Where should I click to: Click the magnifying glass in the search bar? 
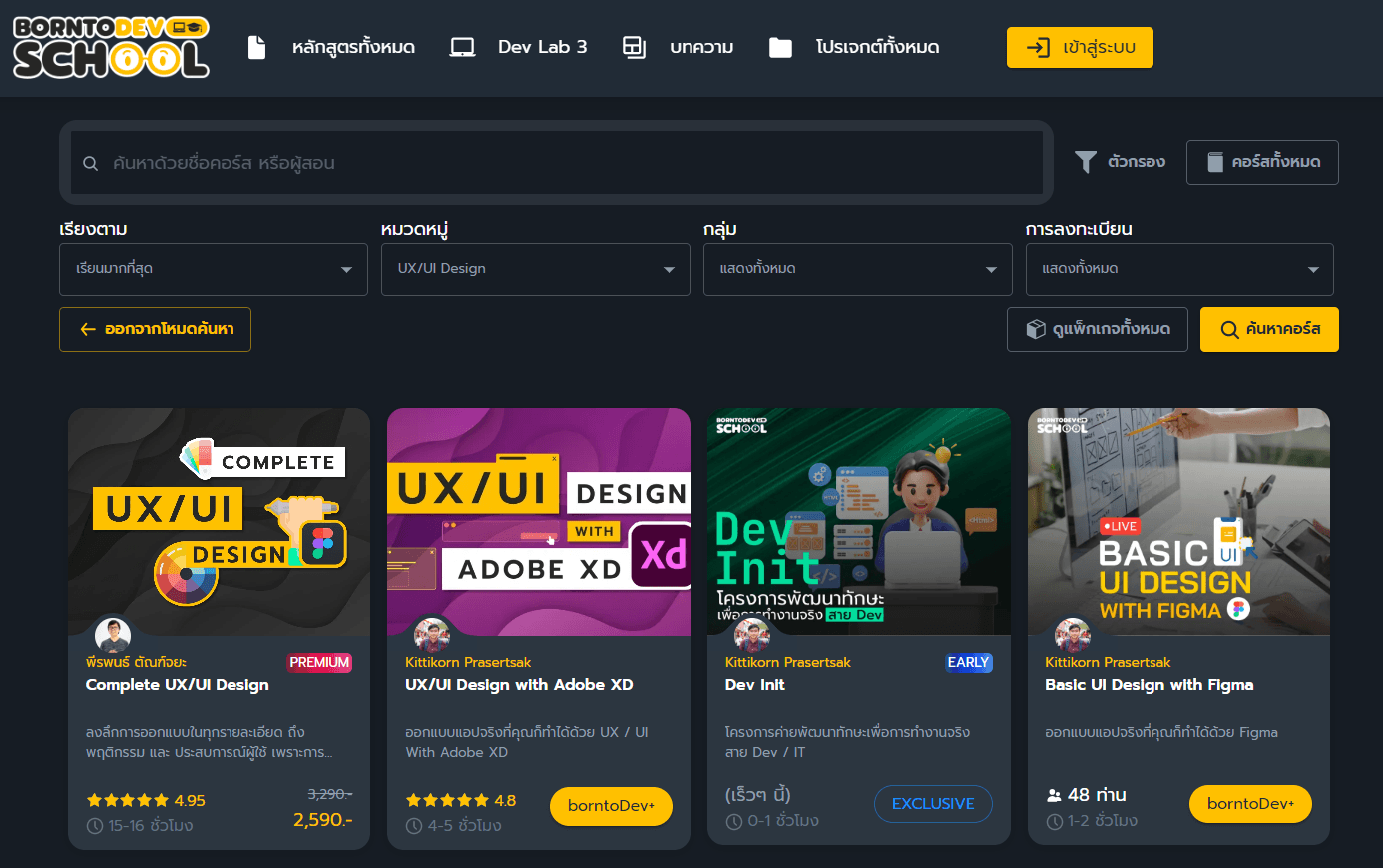[x=90, y=162]
